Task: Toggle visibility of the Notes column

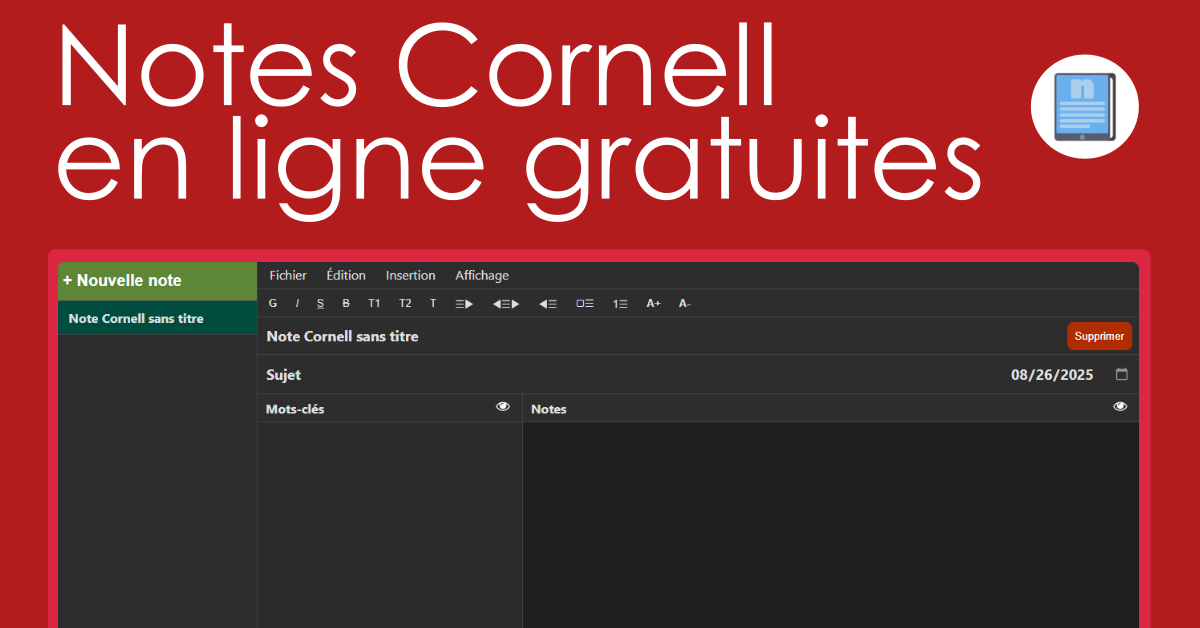Action: point(1120,407)
